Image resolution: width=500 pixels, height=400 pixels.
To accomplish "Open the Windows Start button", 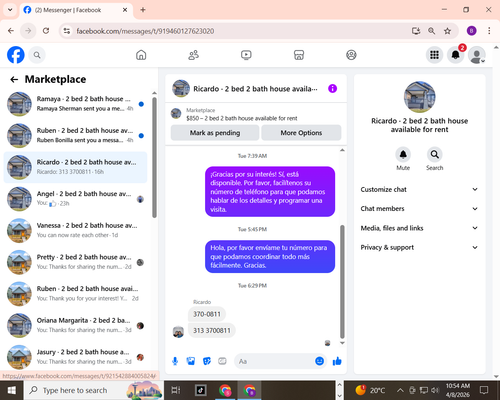I will [11, 390].
